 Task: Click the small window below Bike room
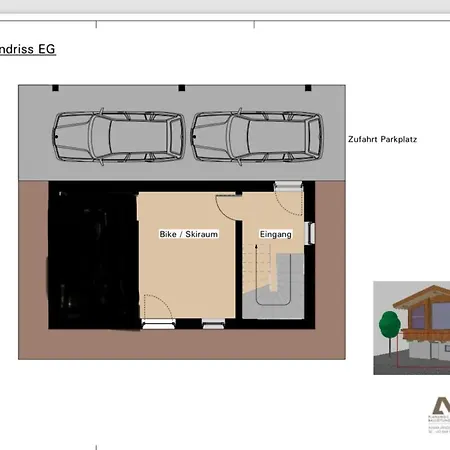coord(213,324)
